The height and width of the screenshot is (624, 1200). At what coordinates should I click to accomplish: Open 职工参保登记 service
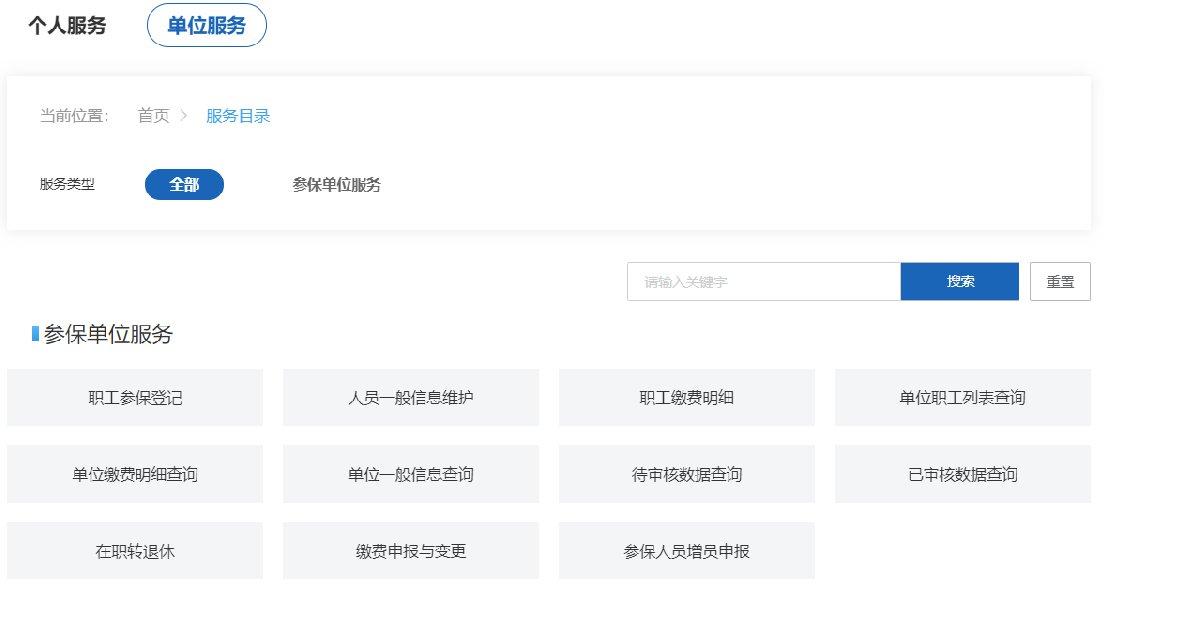click(x=135, y=398)
